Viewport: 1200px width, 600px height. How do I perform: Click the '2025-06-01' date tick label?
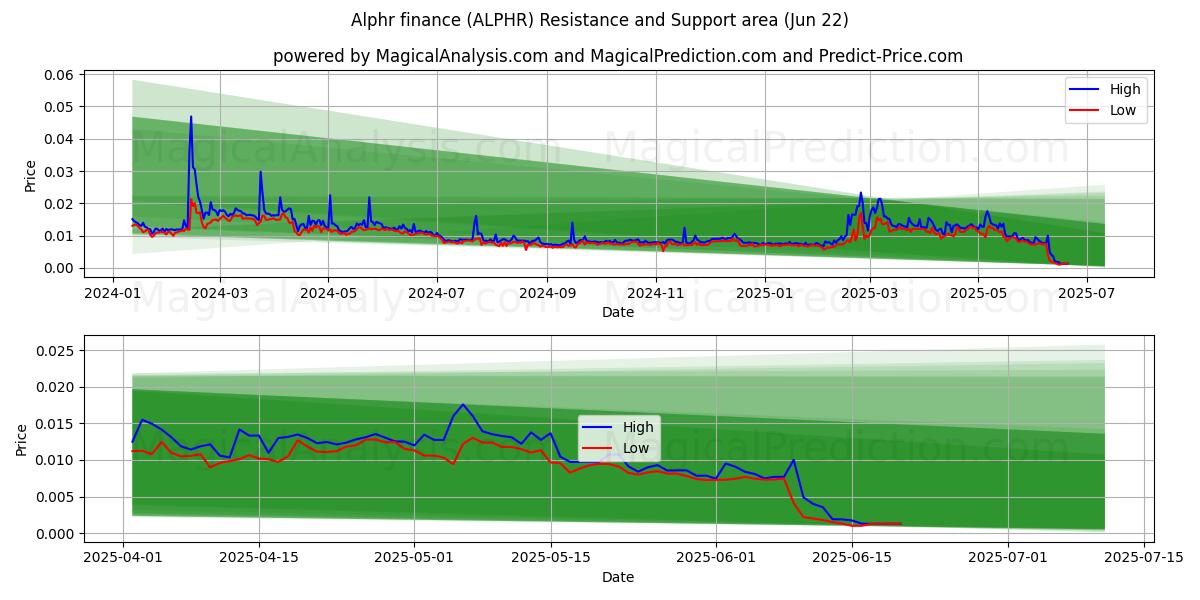coord(716,558)
